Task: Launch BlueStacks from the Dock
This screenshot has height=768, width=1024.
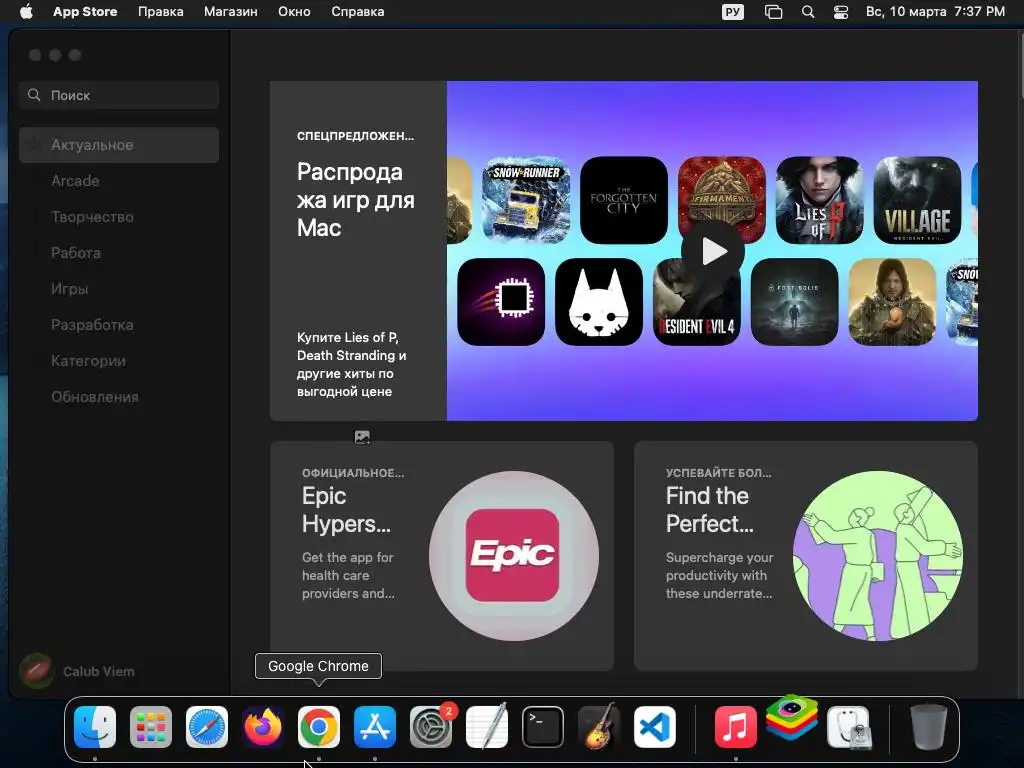Action: pos(792,718)
